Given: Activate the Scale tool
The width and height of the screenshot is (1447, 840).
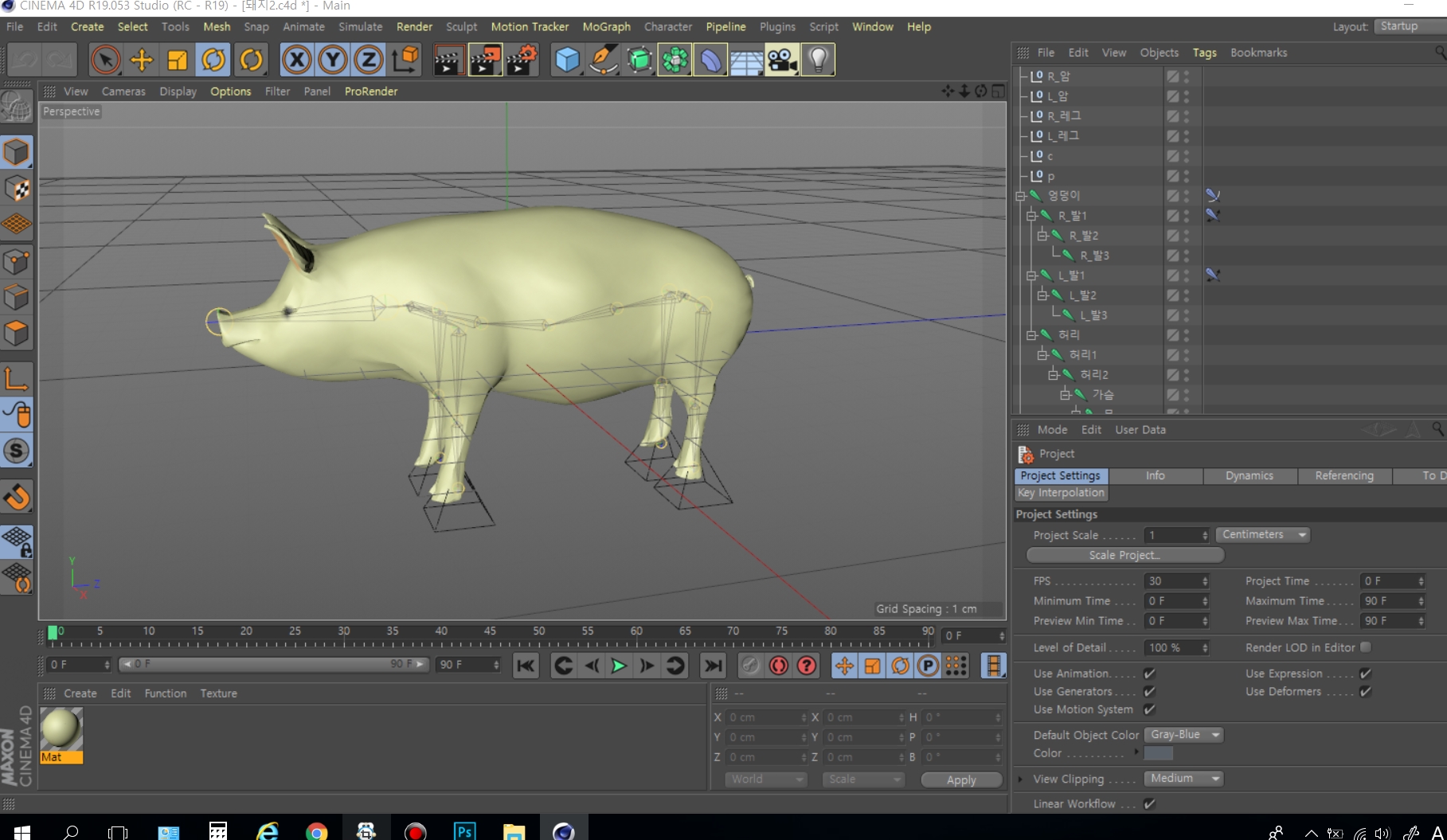Looking at the screenshot, I should click(177, 61).
